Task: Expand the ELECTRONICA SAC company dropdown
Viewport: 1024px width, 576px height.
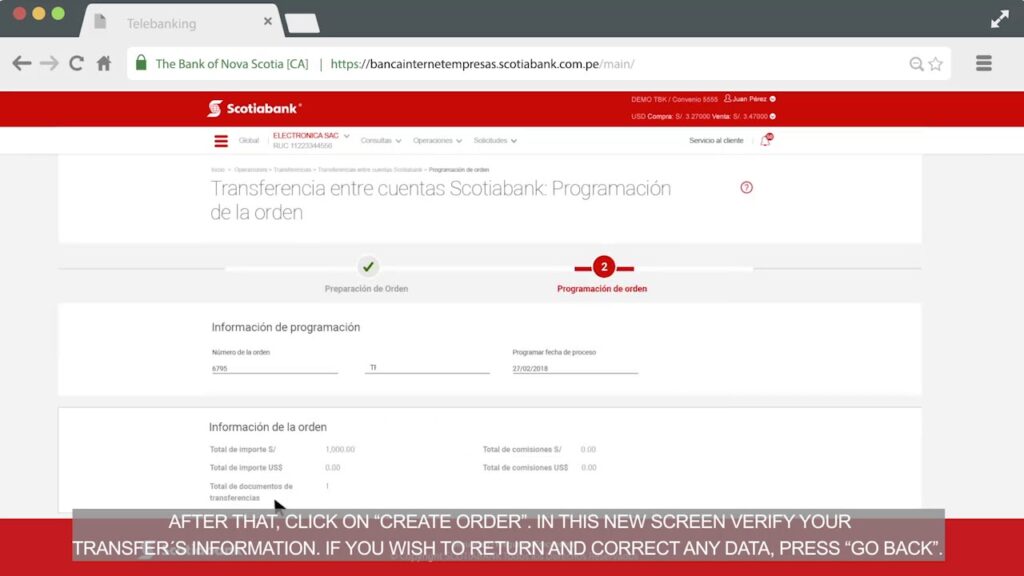Action: (311, 136)
